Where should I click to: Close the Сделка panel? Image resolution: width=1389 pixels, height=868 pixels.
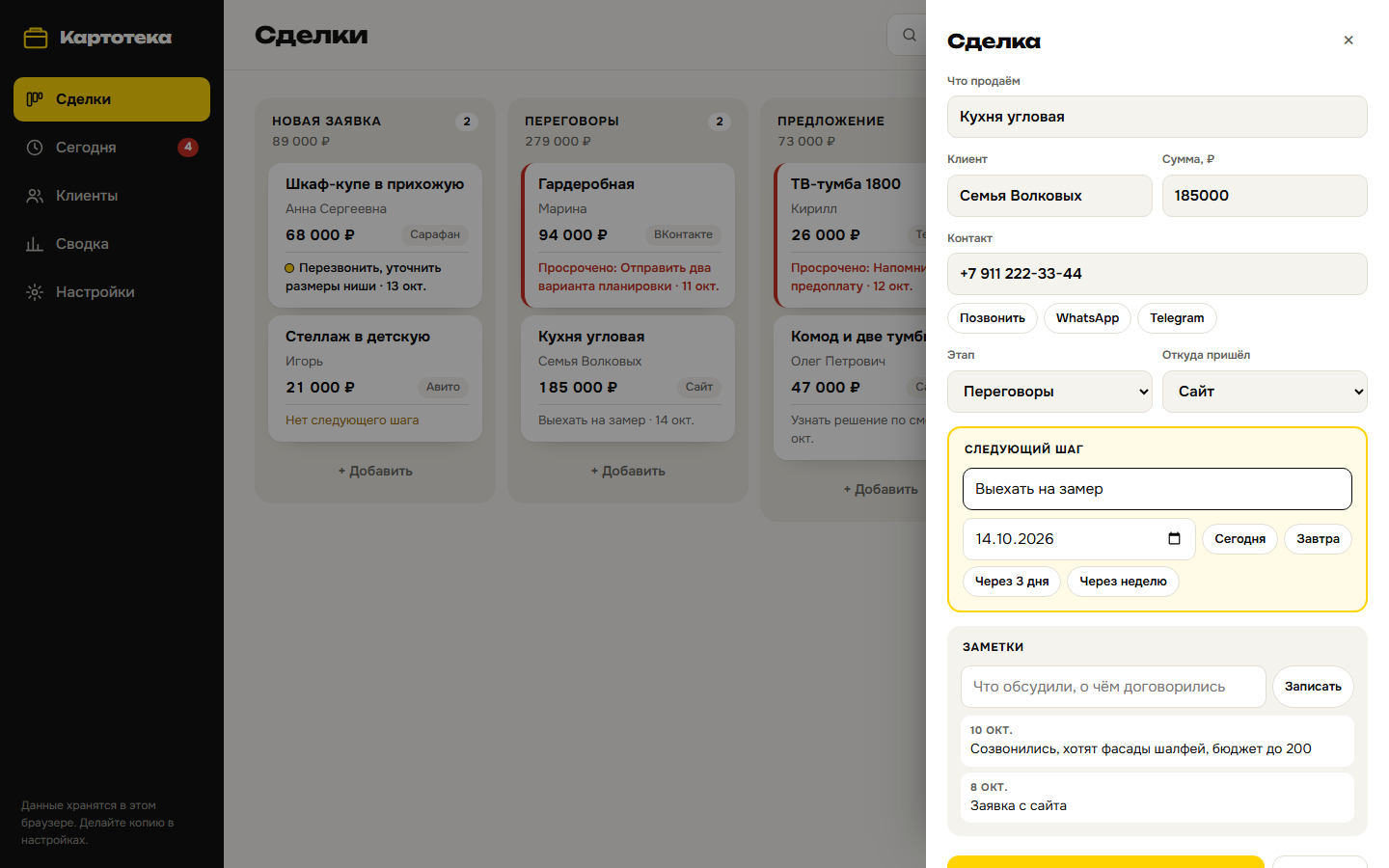point(1348,40)
